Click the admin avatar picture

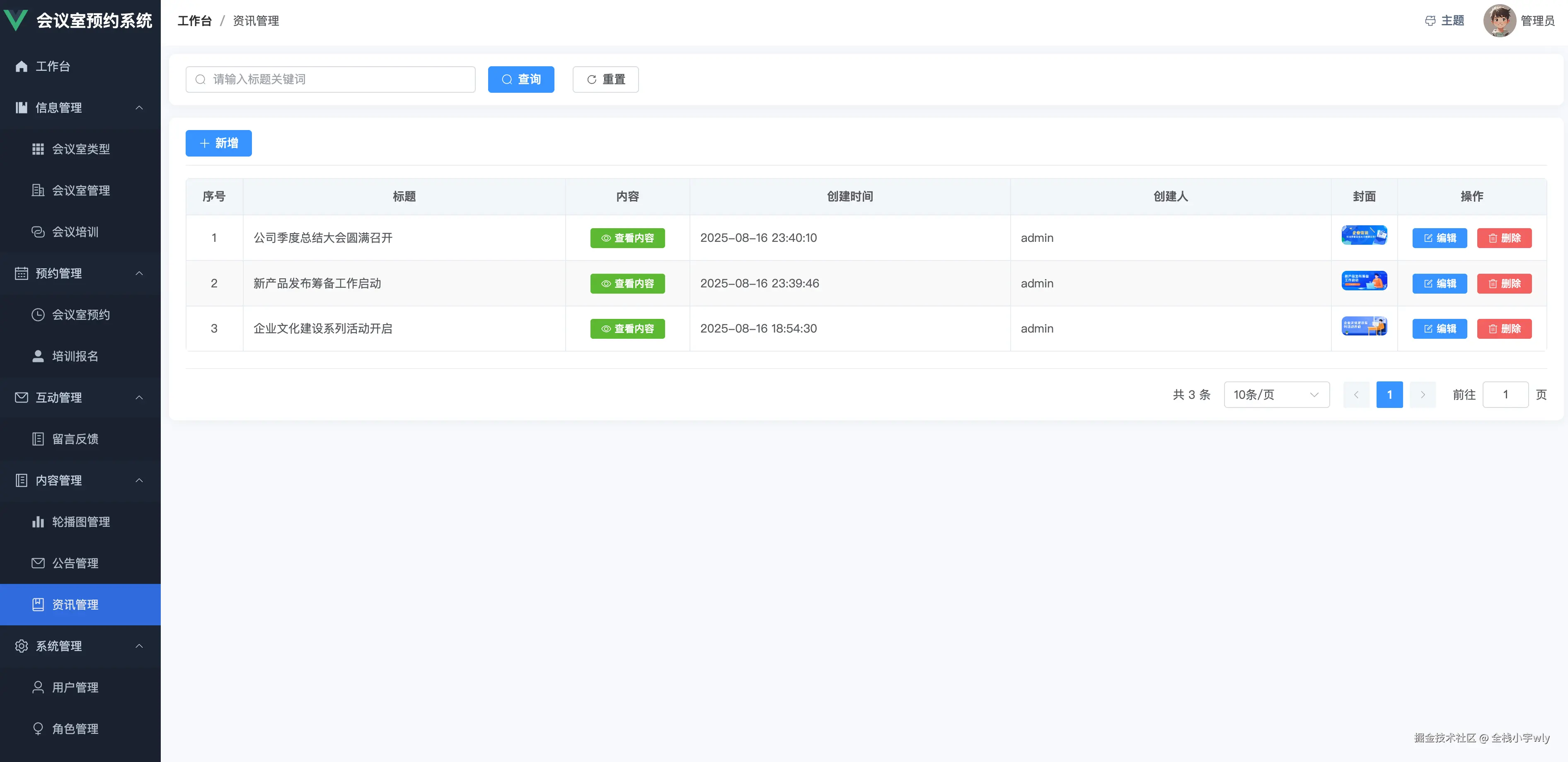click(x=1499, y=21)
